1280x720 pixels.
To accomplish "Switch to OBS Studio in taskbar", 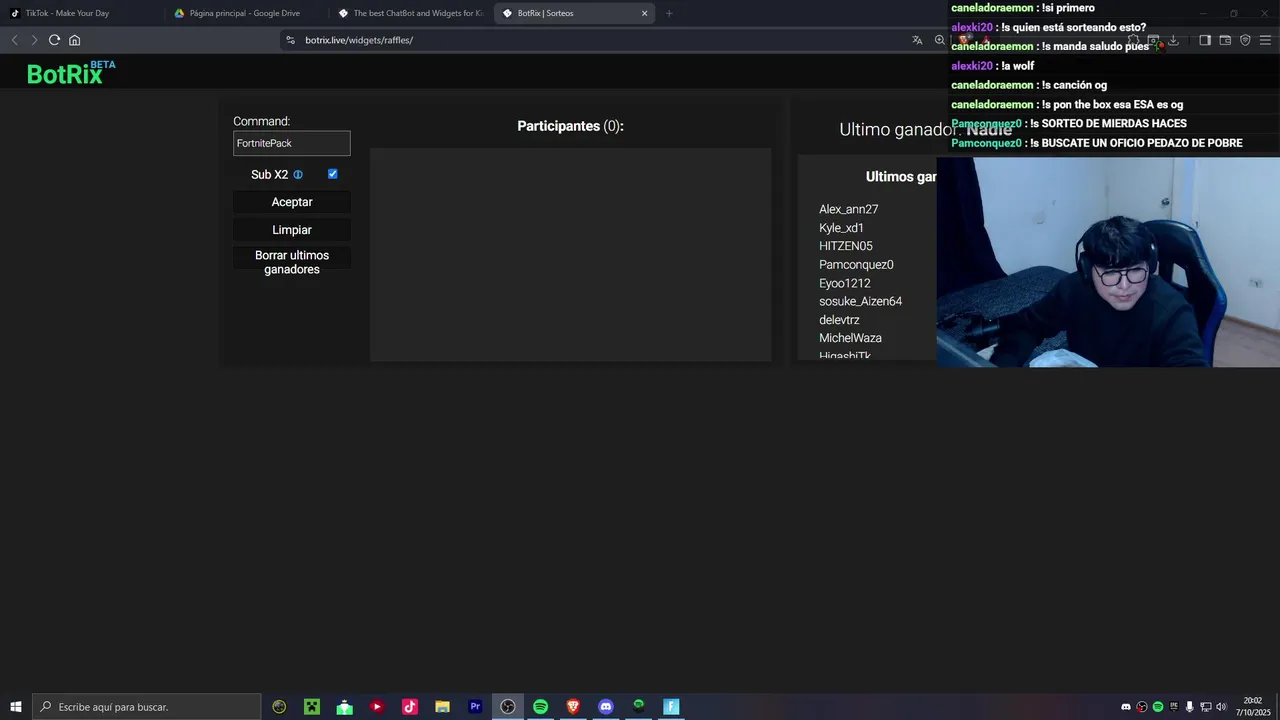I will point(508,707).
